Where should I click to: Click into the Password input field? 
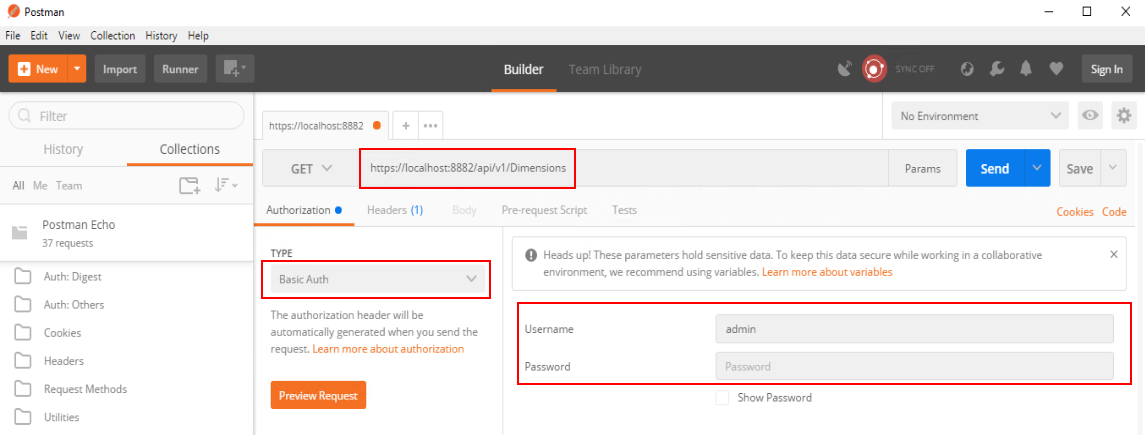pyautogui.click(x=914, y=366)
